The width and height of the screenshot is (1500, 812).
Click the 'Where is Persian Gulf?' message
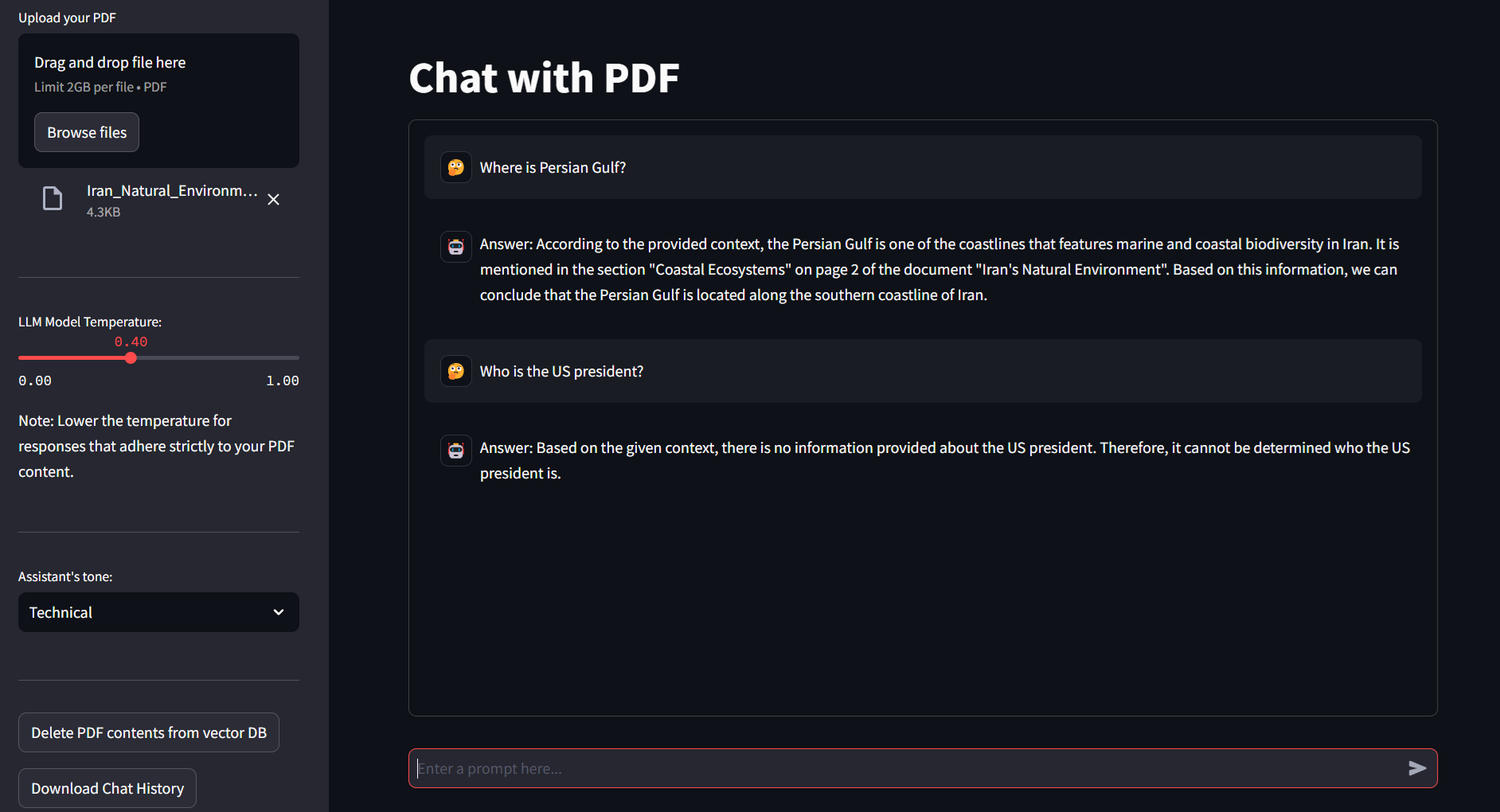point(553,168)
